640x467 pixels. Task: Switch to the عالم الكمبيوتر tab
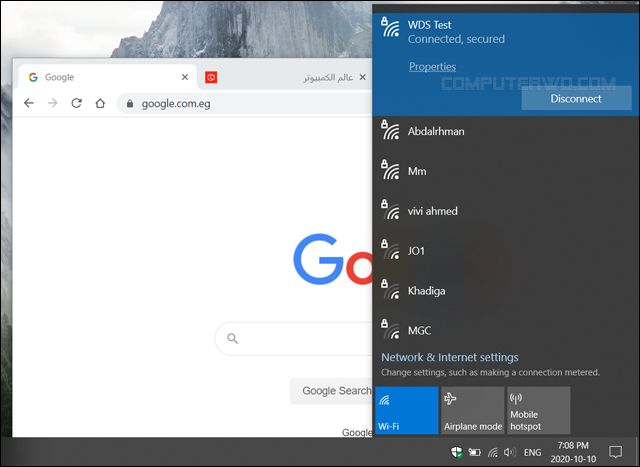[285, 77]
